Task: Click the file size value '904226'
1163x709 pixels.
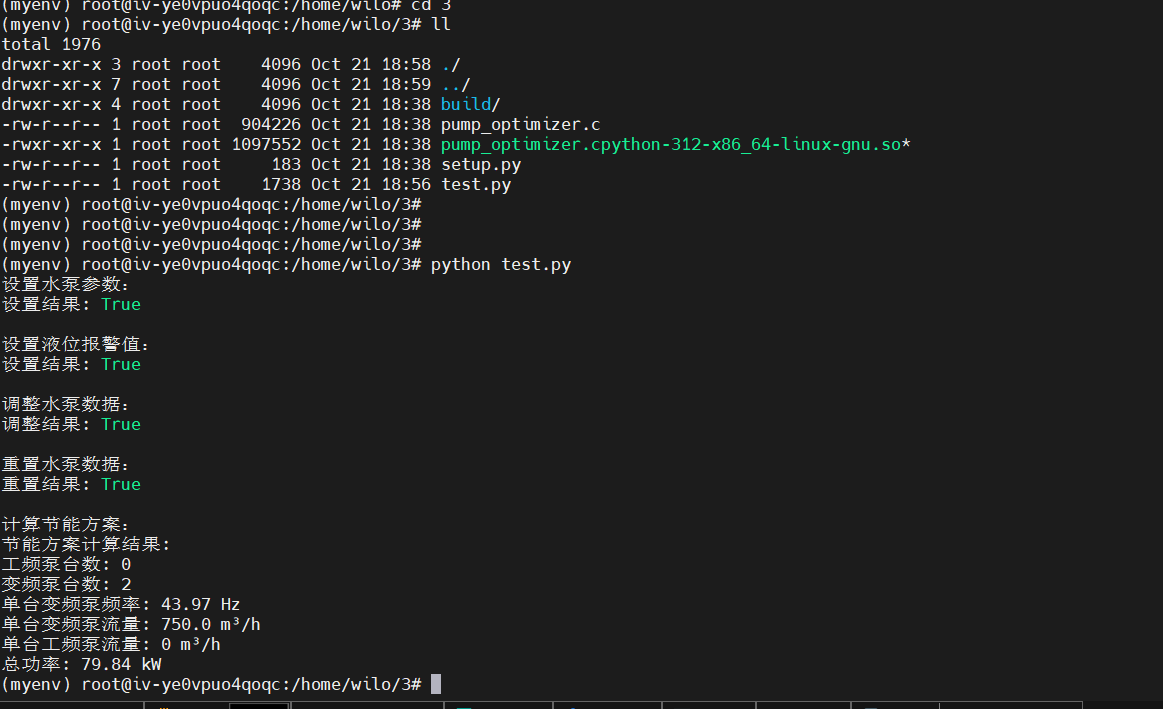Action: pyautogui.click(x=271, y=125)
